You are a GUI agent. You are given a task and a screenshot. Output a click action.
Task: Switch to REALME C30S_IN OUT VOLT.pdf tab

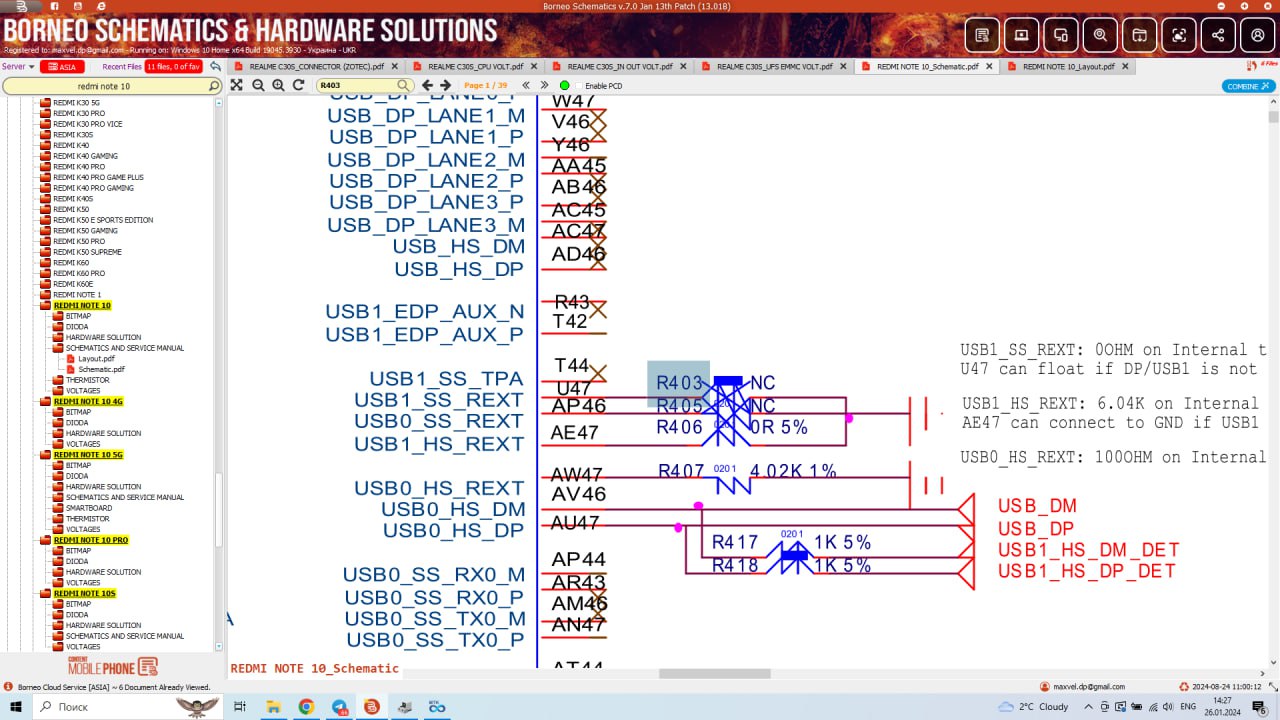point(619,67)
